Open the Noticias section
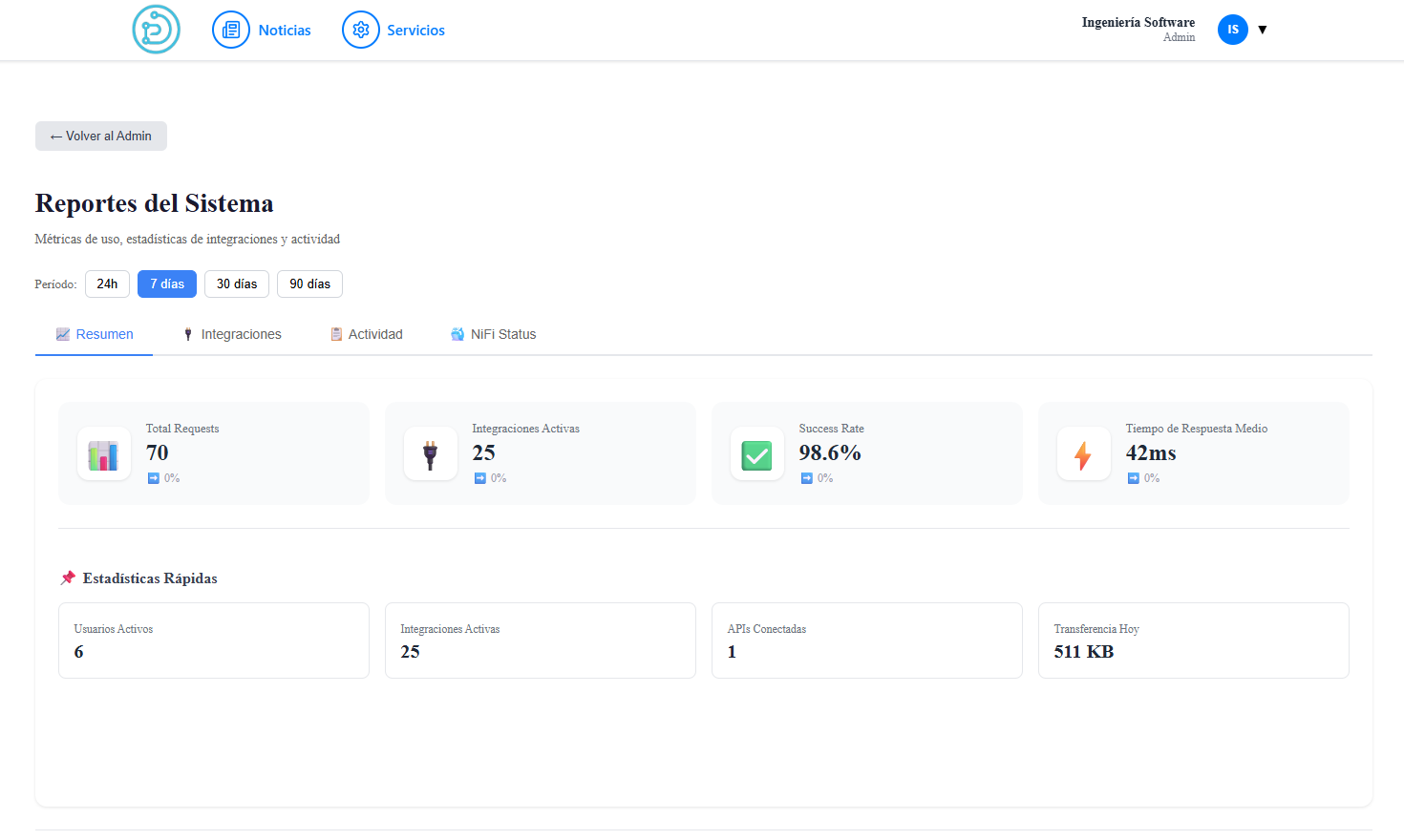Screen dimensions: 1404x840 [x=285, y=31]
